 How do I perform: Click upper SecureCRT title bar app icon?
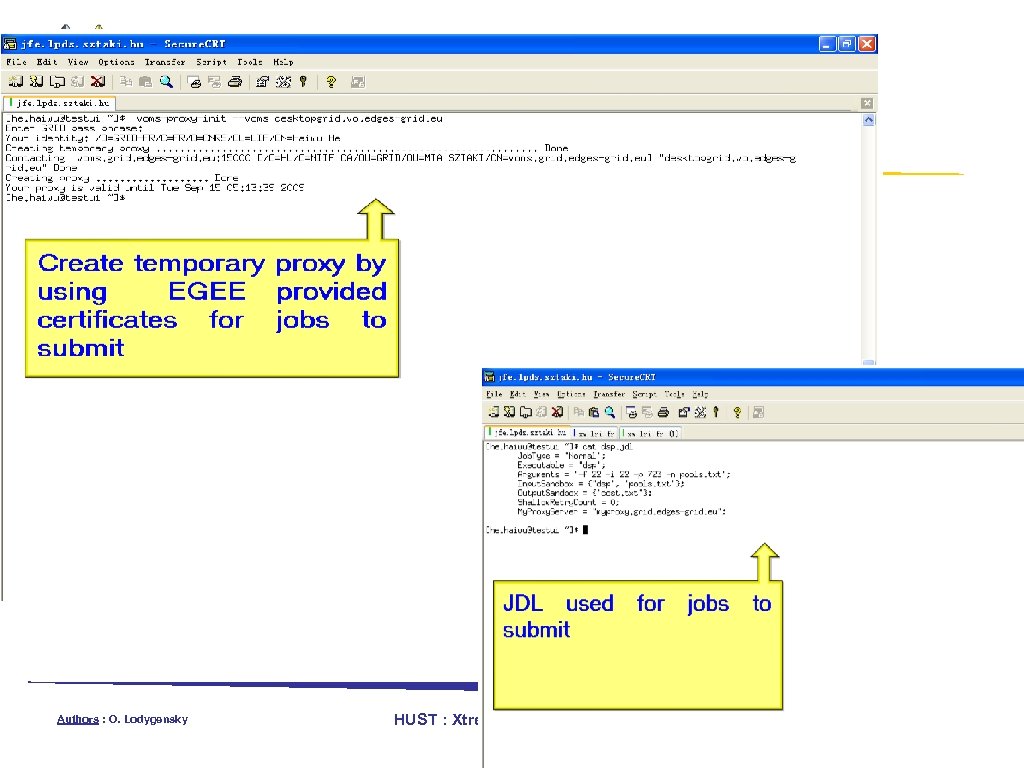coord(10,44)
